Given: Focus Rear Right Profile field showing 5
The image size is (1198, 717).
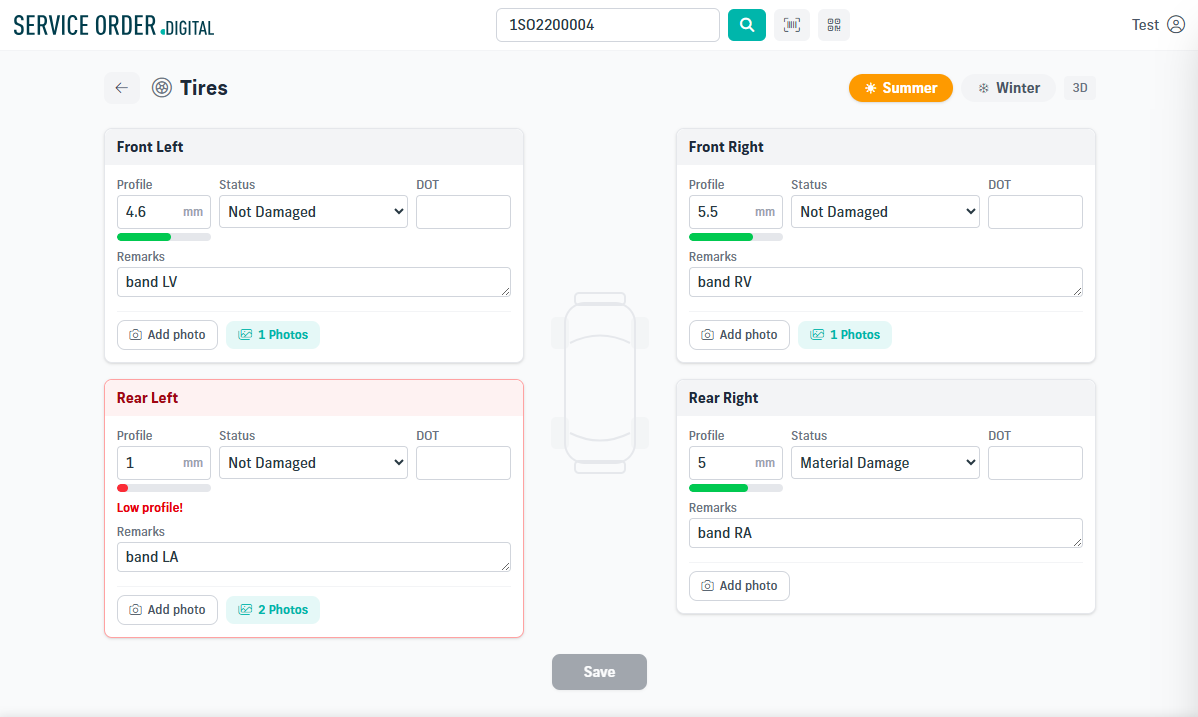Looking at the screenshot, I should coord(736,462).
